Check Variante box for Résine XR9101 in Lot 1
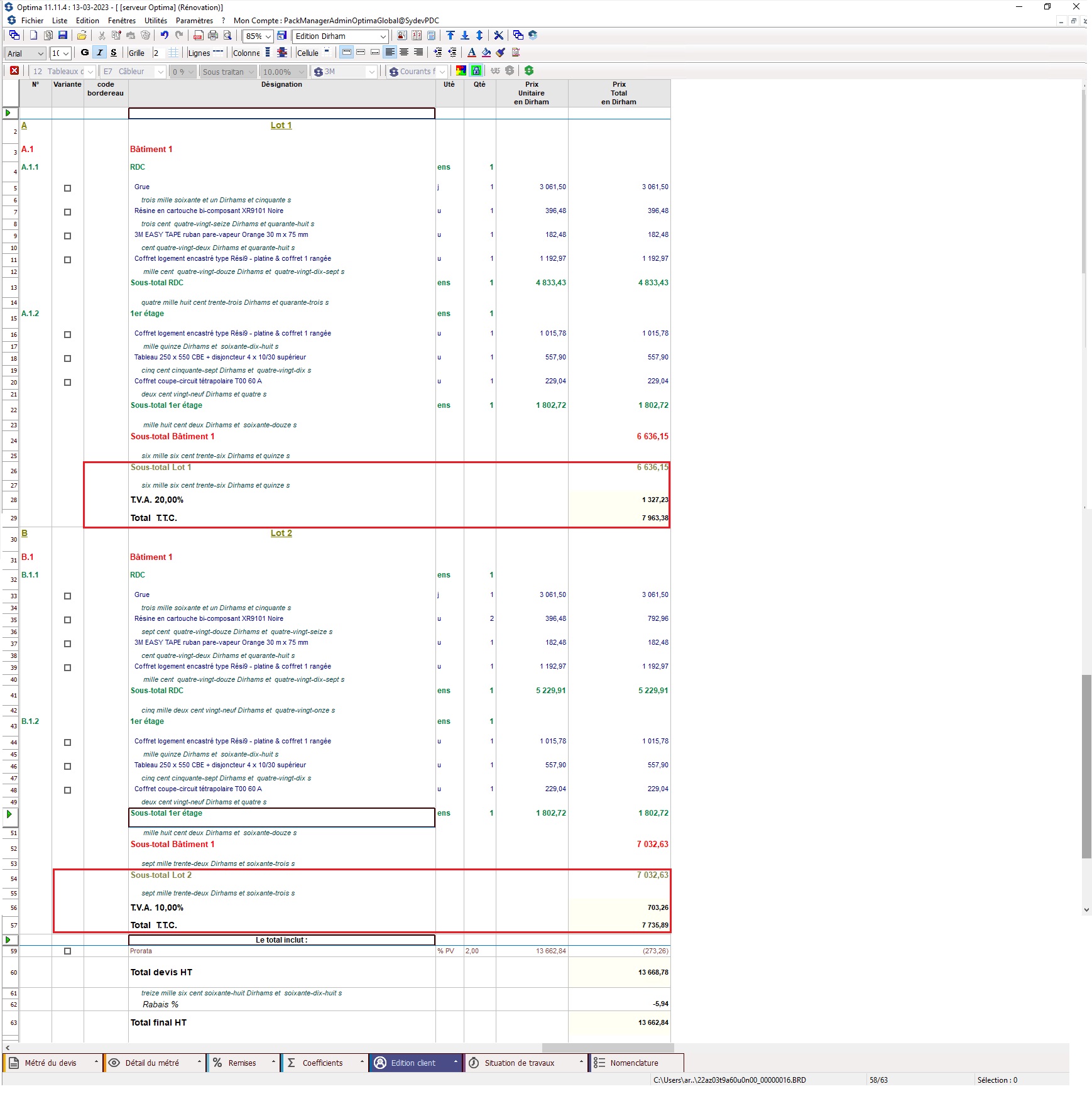Image resolution: width=1092 pixels, height=1106 pixels. pyautogui.click(x=68, y=212)
